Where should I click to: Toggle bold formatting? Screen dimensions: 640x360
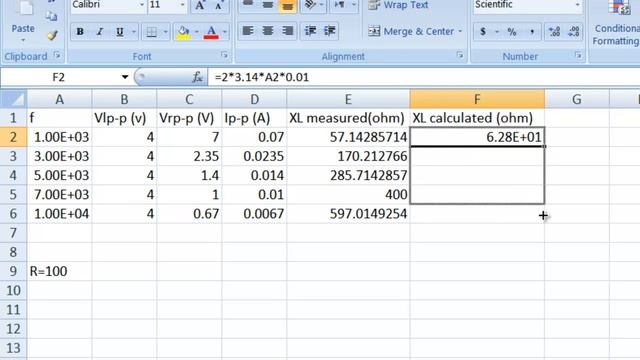(x=80, y=31)
